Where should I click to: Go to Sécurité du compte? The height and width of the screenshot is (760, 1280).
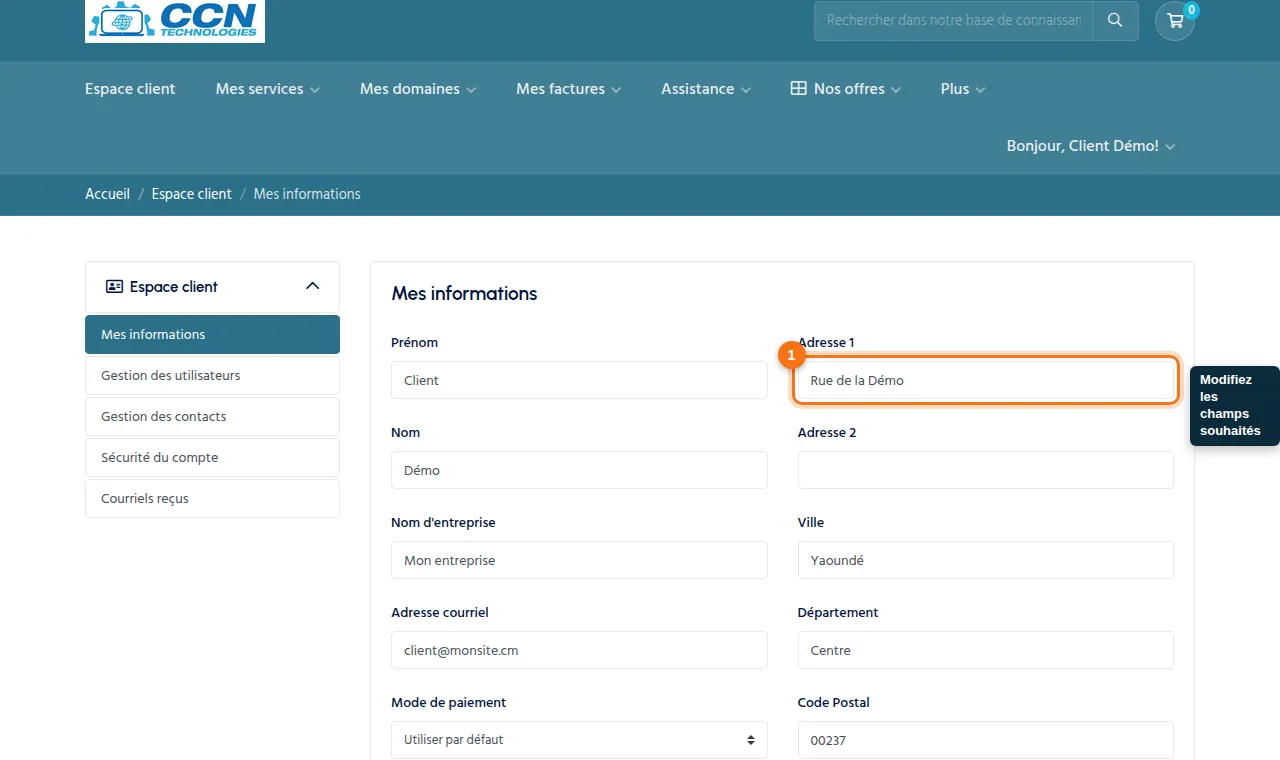(x=212, y=458)
